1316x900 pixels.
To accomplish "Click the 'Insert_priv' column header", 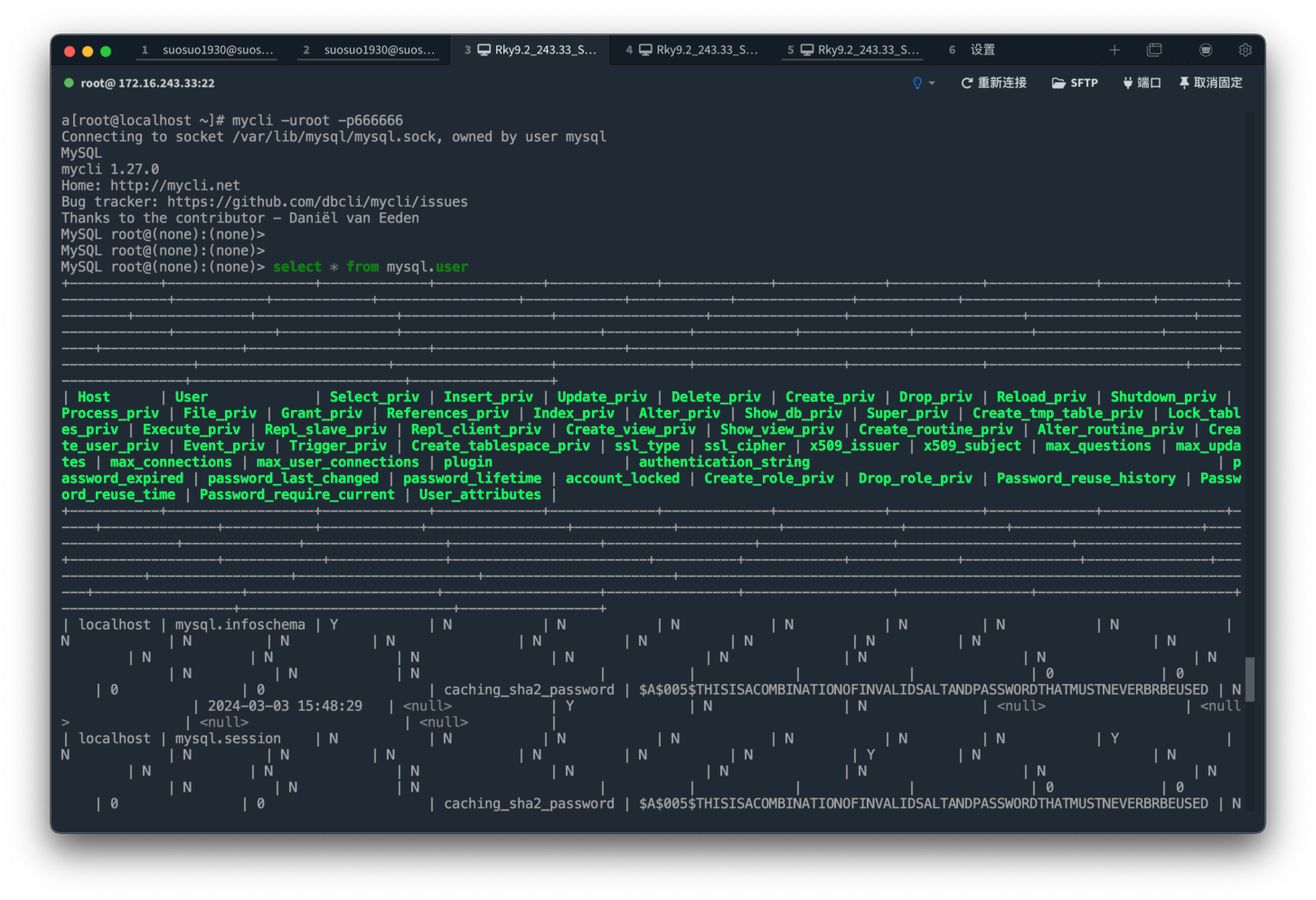I will 488,397.
